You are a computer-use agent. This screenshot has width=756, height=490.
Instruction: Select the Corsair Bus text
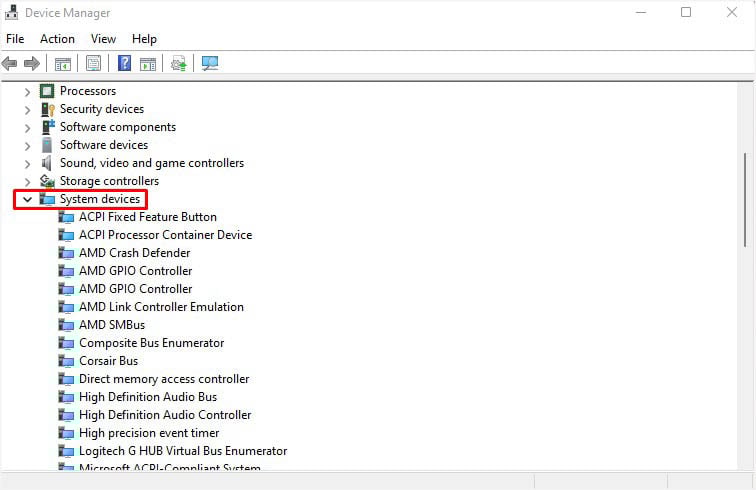(x=108, y=361)
